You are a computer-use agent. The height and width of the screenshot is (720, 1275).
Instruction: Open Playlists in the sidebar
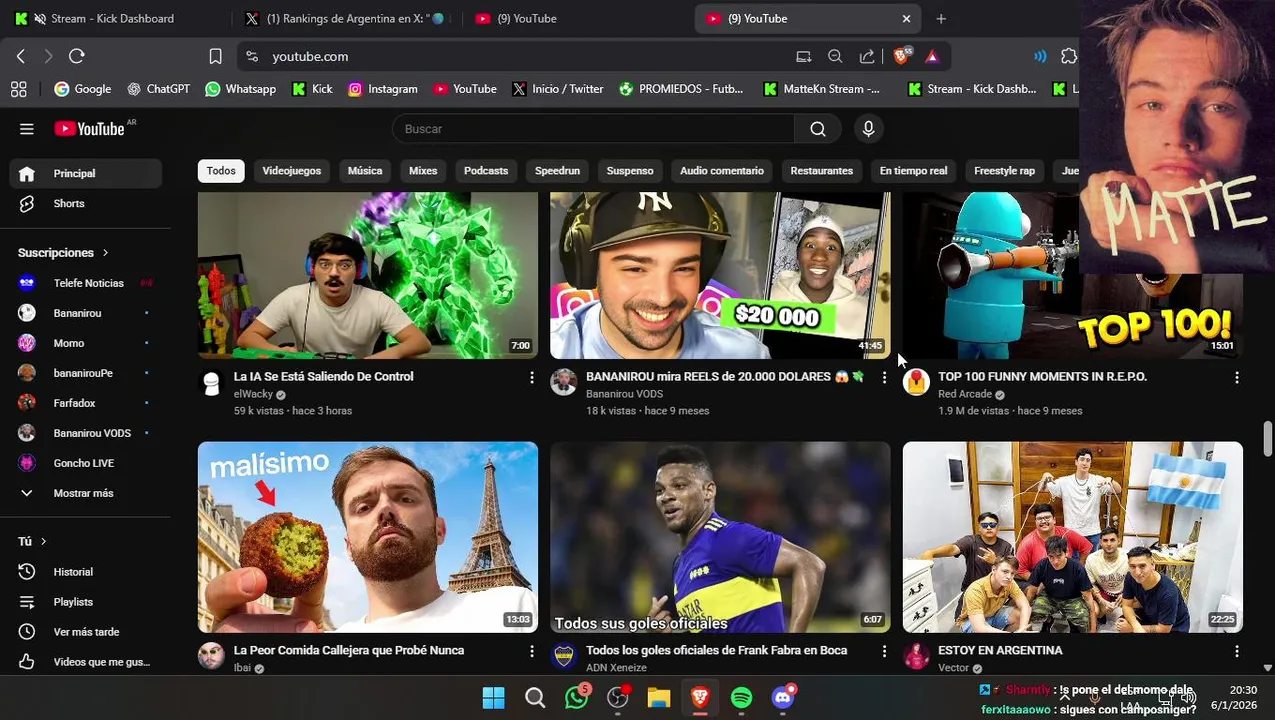tap(86, 602)
